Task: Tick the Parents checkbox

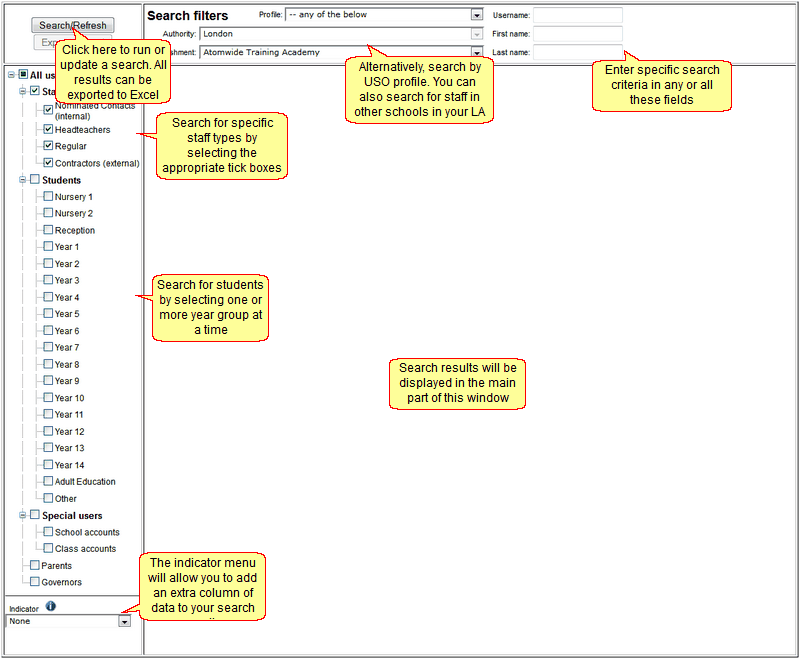Action: pyautogui.click(x=35, y=565)
